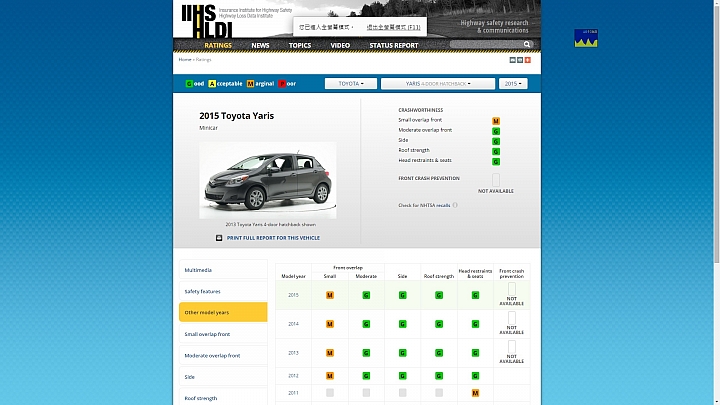This screenshot has width=720, height=405.
Task: Click 2015 row Small overlap M rating
Action: point(330,295)
